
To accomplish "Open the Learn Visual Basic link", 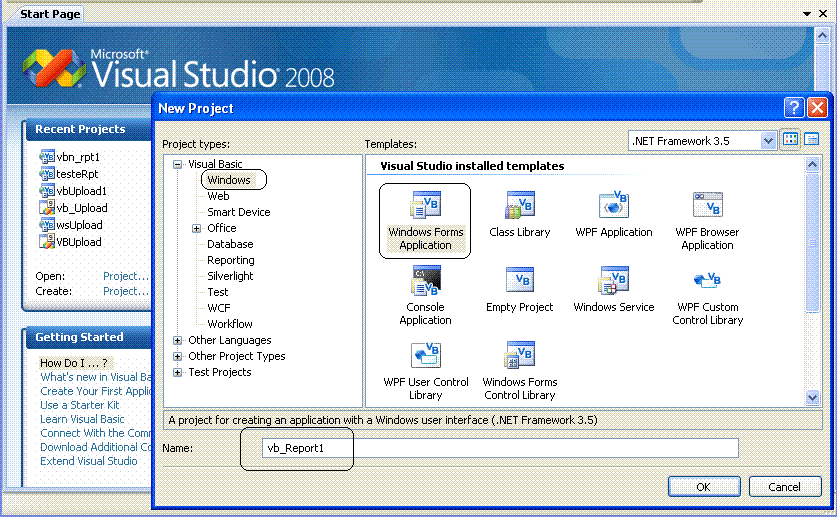I will [82, 419].
